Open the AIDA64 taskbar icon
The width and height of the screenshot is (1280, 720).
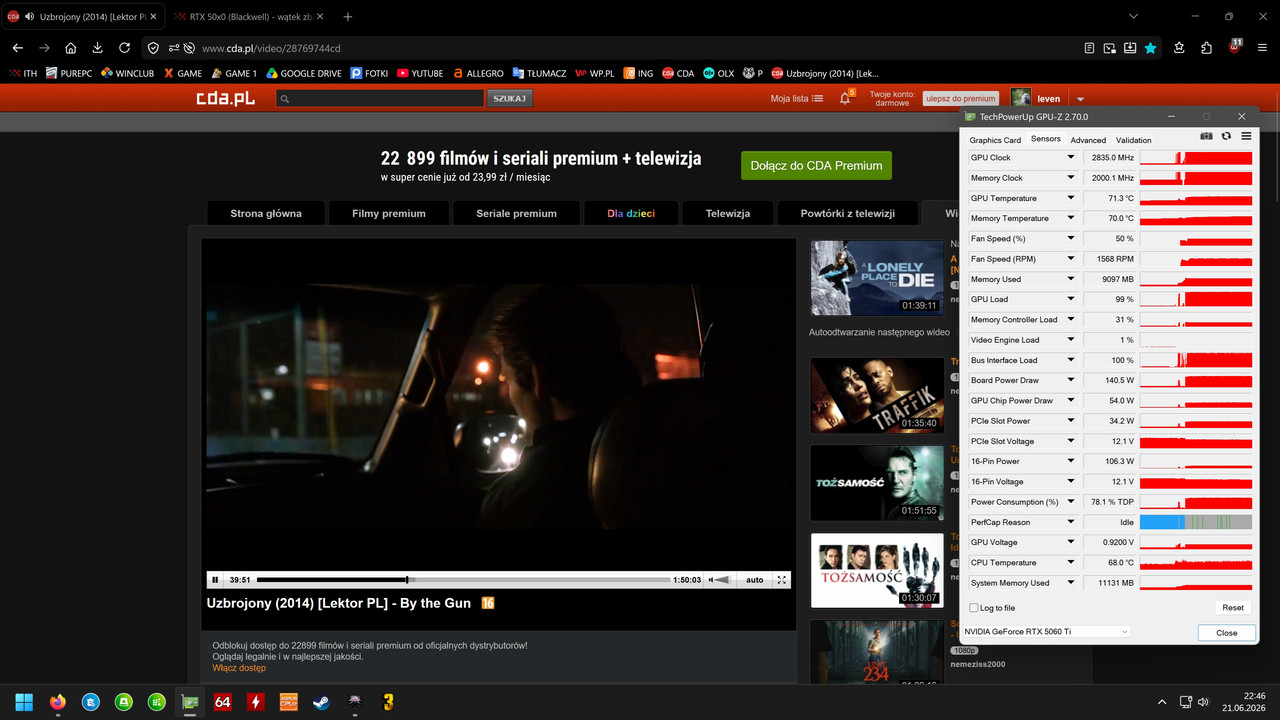tap(222, 702)
